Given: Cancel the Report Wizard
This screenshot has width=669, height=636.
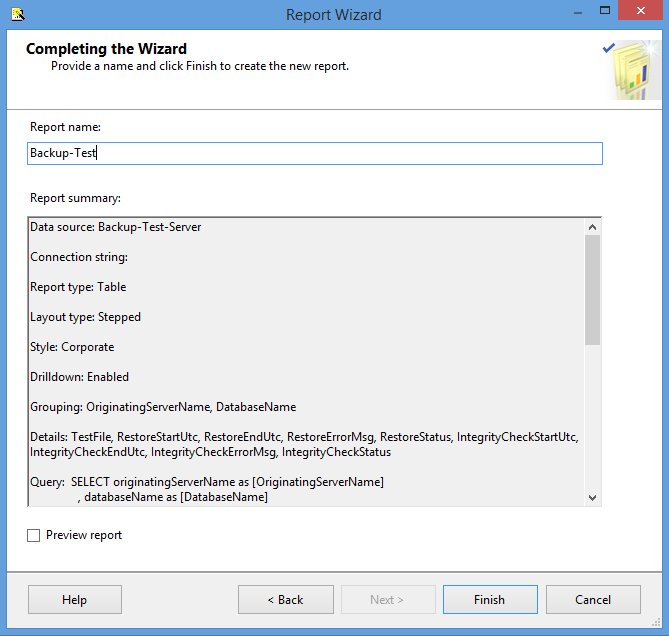Looking at the screenshot, I should click(x=592, y=600).
